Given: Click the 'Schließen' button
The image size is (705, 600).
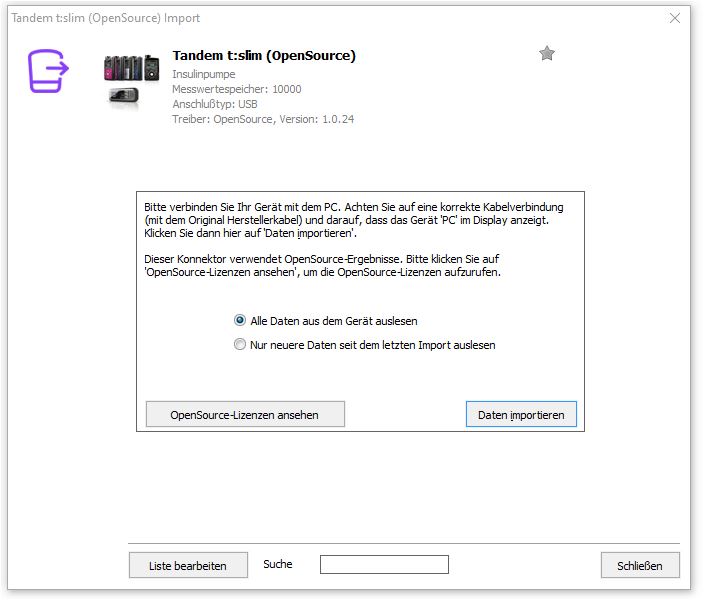Looking at the screenshot, I should coord(640,565).
